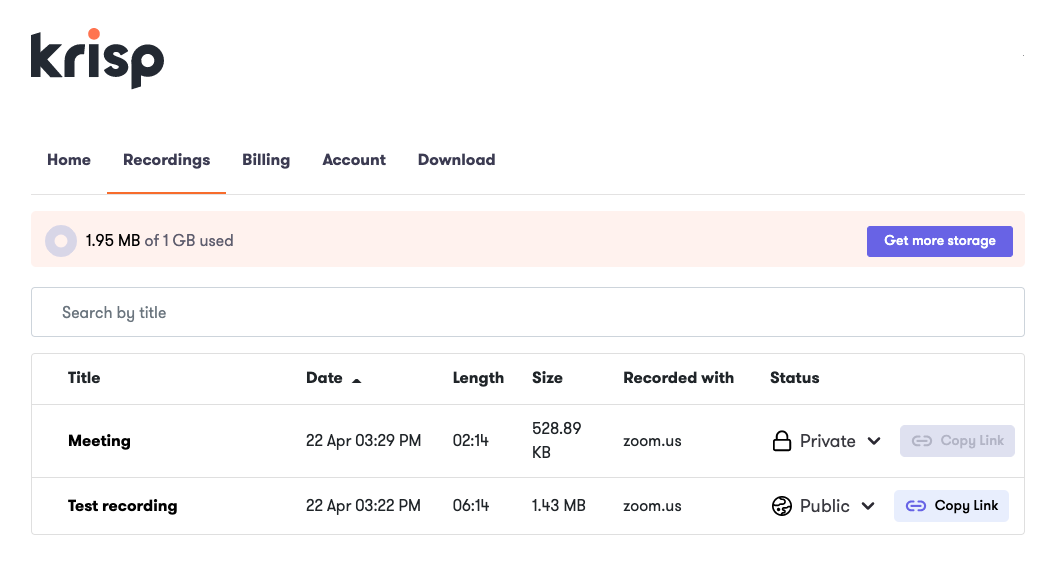The height and width of the screenshot is (567, 1059).
Task: Copy link for Test recording
Action: point(951,506)
